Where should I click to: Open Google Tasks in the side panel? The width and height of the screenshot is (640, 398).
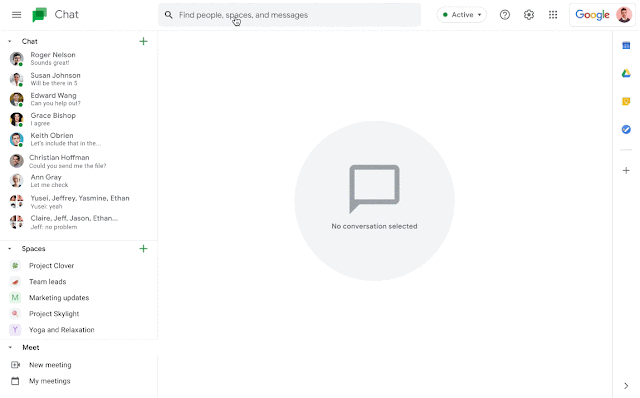pos(626,129)
